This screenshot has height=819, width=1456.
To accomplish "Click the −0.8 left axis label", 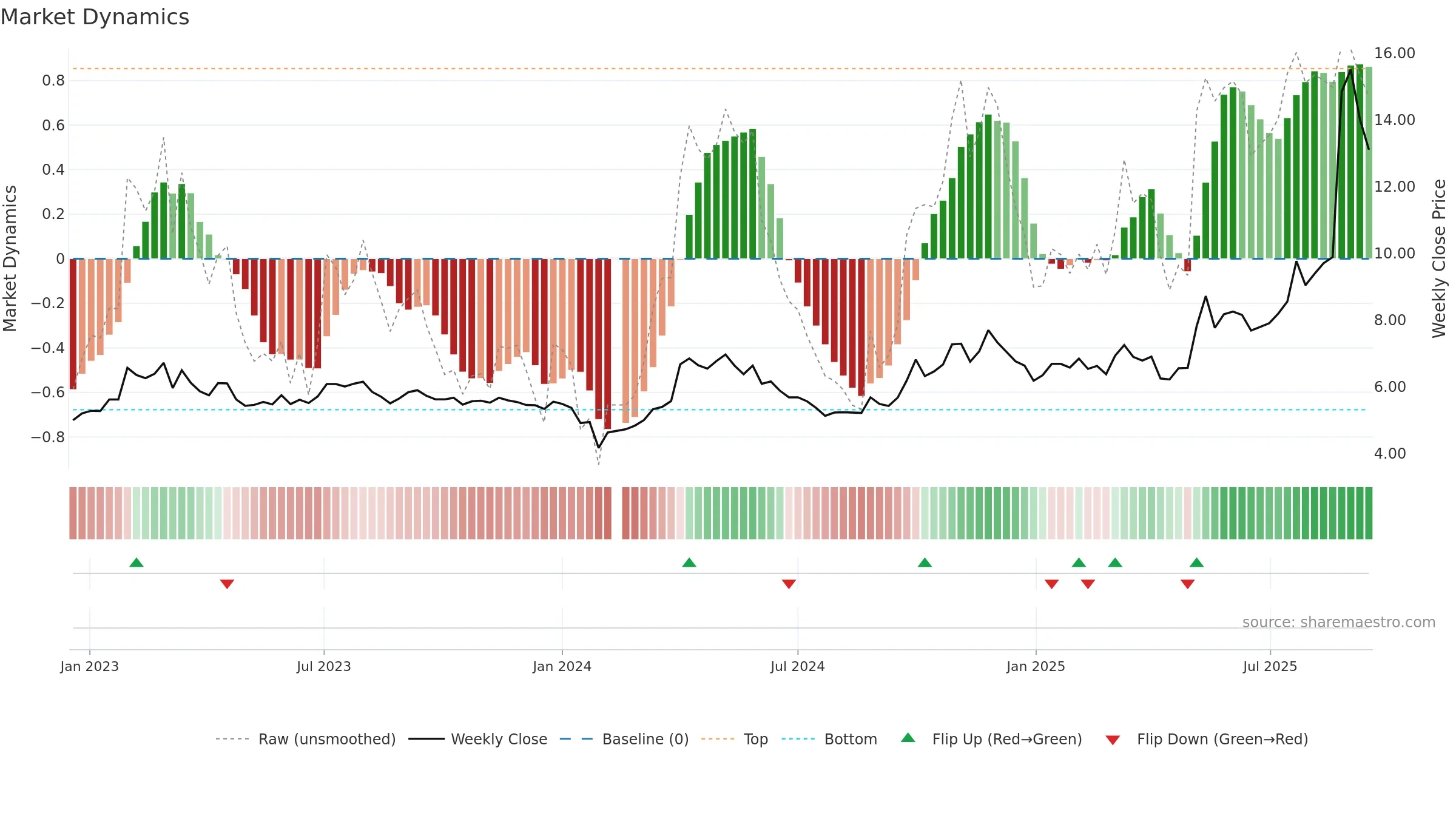I will 48,437.
